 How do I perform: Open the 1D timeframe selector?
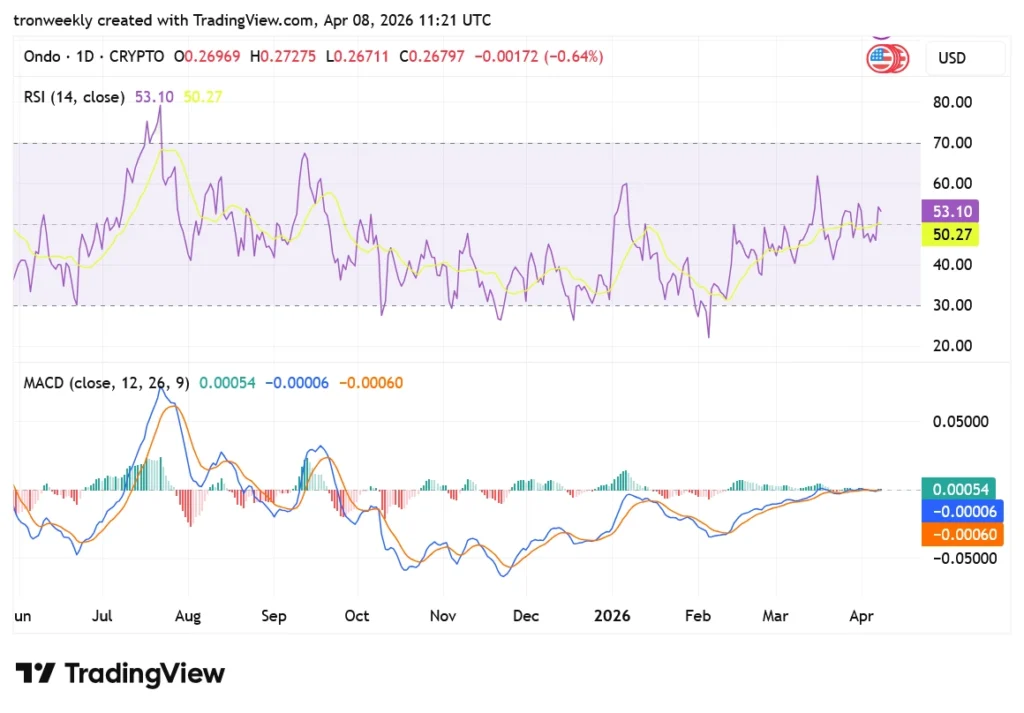point(84,56)
